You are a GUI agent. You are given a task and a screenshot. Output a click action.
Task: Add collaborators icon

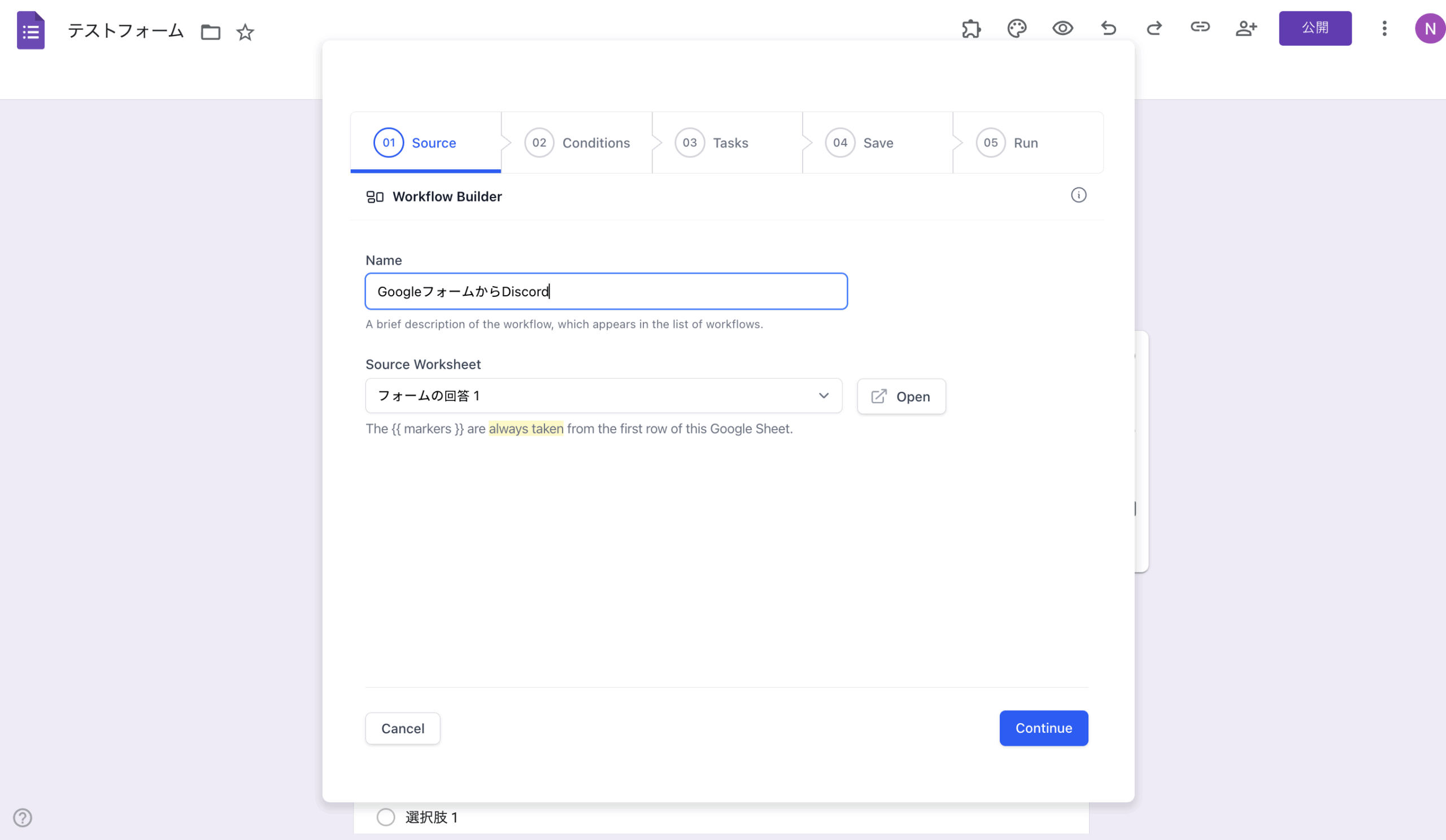1246,28
